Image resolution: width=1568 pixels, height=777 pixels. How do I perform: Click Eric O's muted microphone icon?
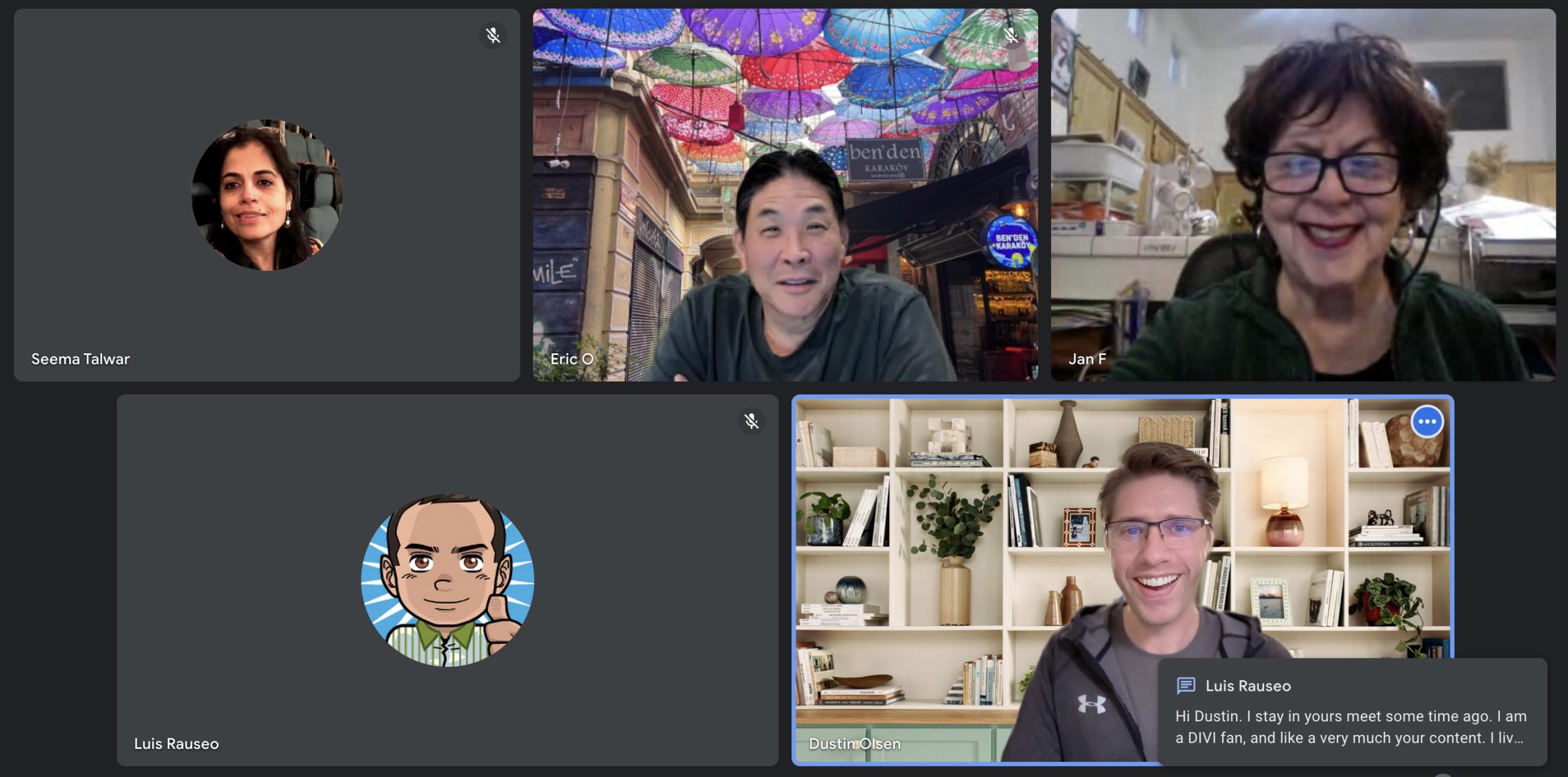click(1011, 36)
